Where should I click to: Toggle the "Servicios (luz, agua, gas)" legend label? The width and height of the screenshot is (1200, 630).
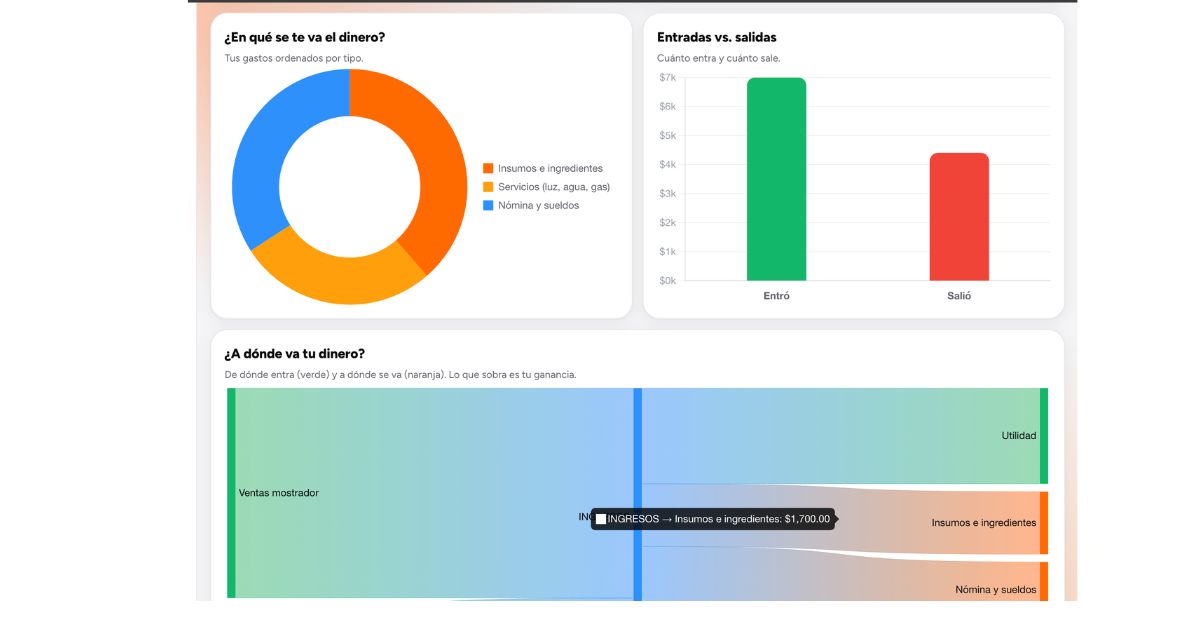coord(554,187)
